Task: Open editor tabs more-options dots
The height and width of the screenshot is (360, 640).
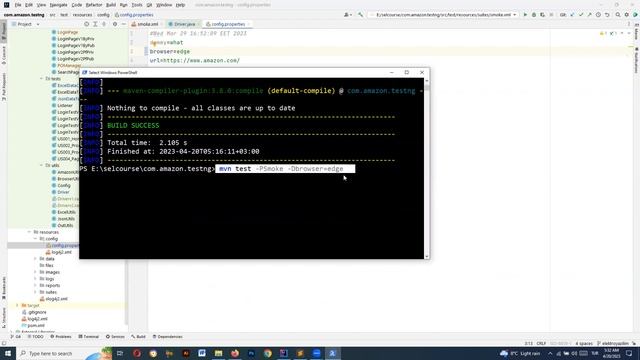Action: [x=629, y=24]
